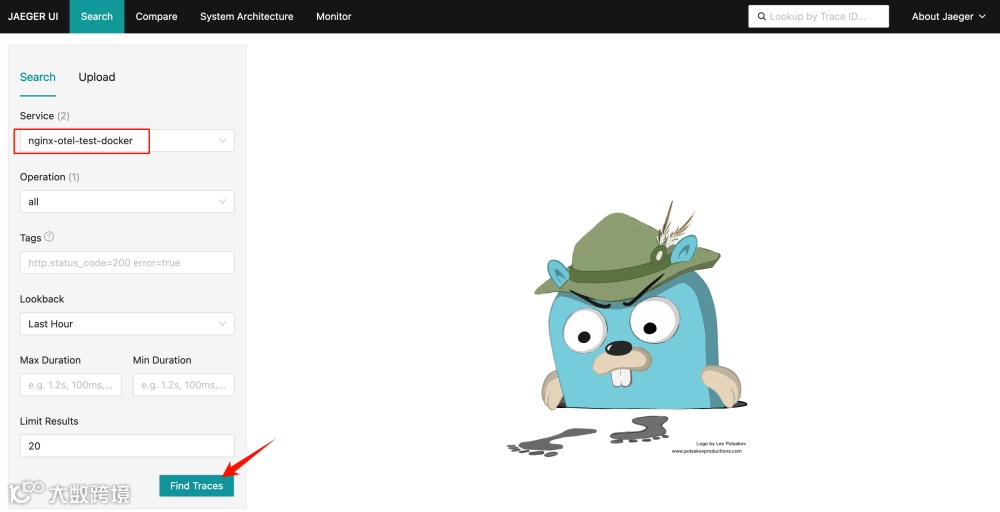Click the Jaeger gopher mascot image
This screenshot has width=1000, height=512.
coord(628,328)
